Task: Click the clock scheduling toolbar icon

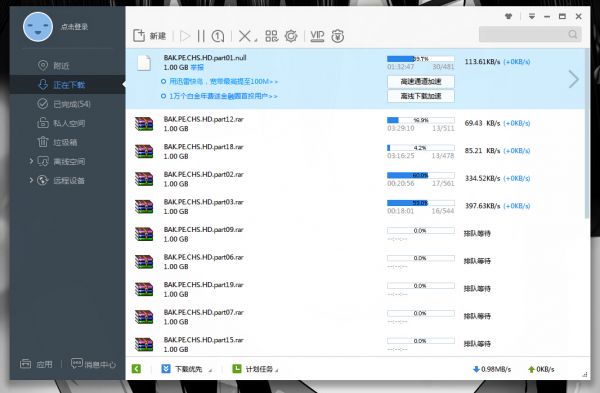Action: (x=218, y=36)
